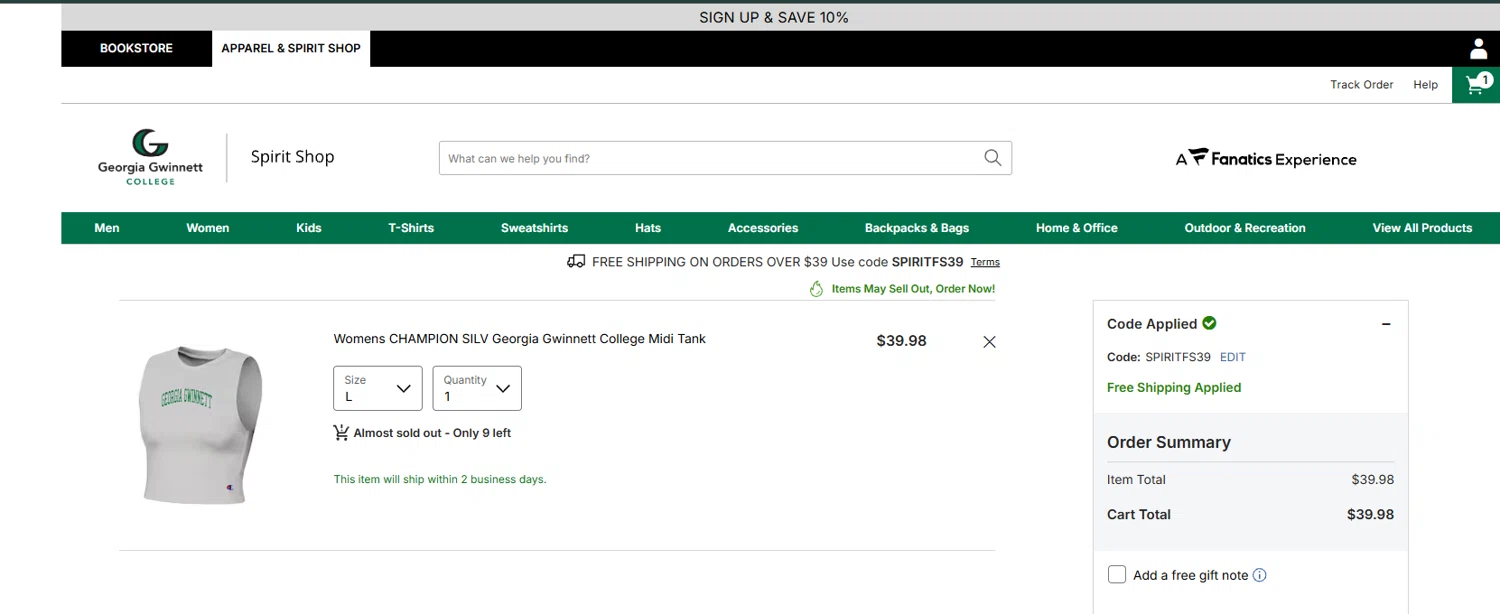Click the Track Order link
This screenshot has width=1500, height=614.
1361,85
